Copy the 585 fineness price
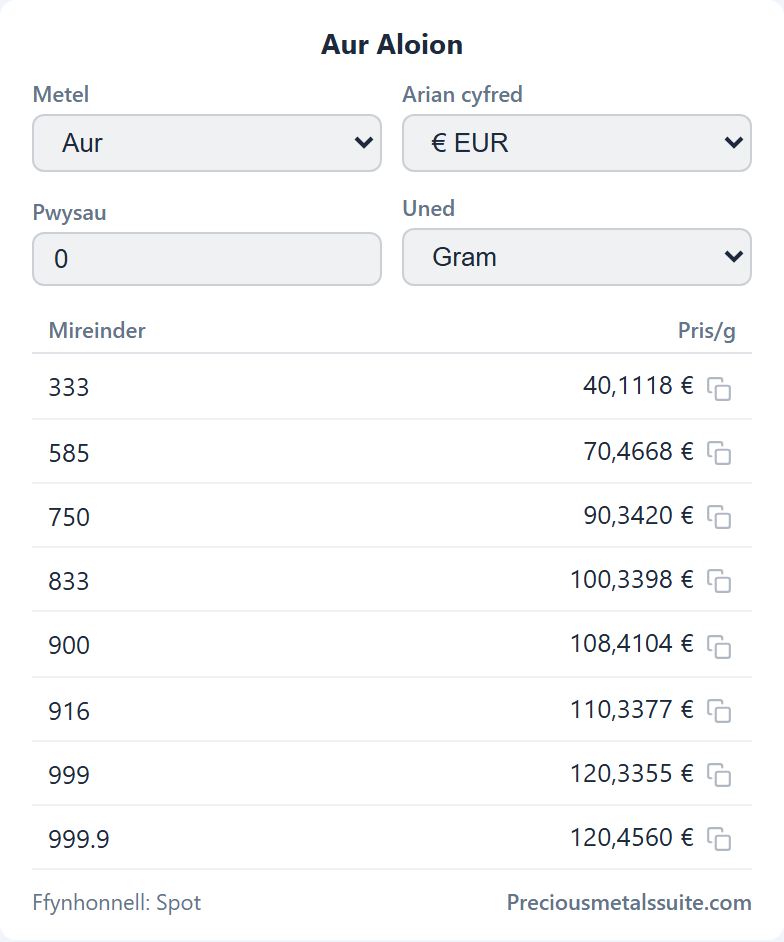The height and width of the screenshot is (942, 784). (x=719, y=453)
